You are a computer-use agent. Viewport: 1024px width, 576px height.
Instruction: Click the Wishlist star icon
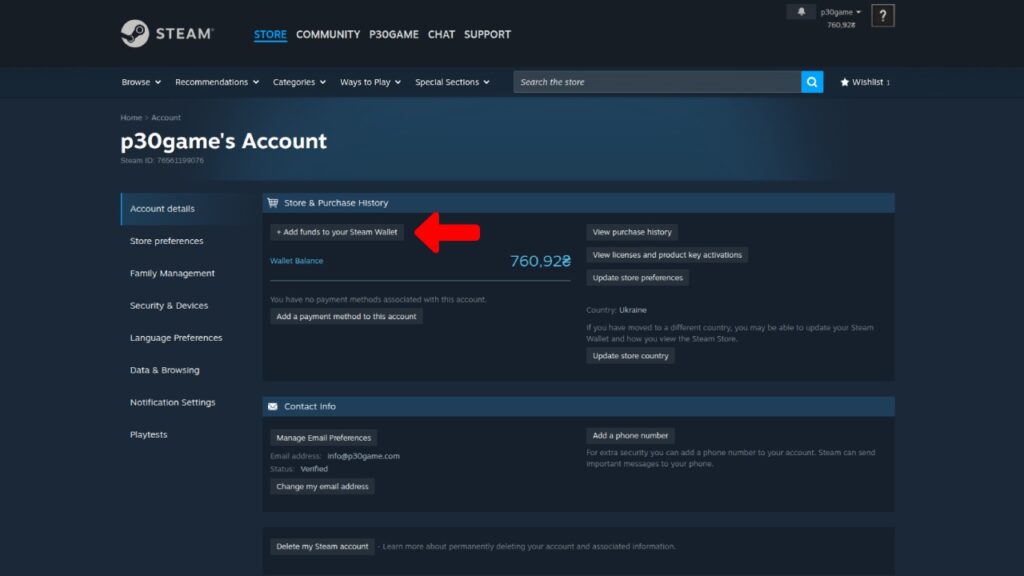(844, 82)
